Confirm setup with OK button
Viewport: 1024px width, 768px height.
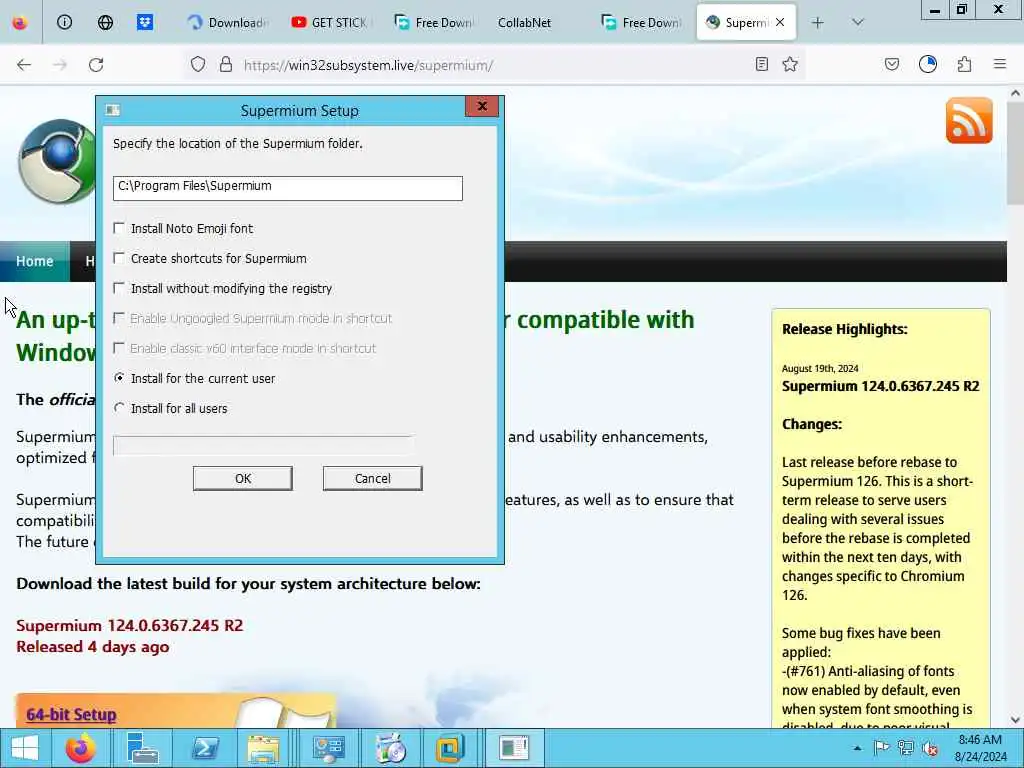point(243,478)
